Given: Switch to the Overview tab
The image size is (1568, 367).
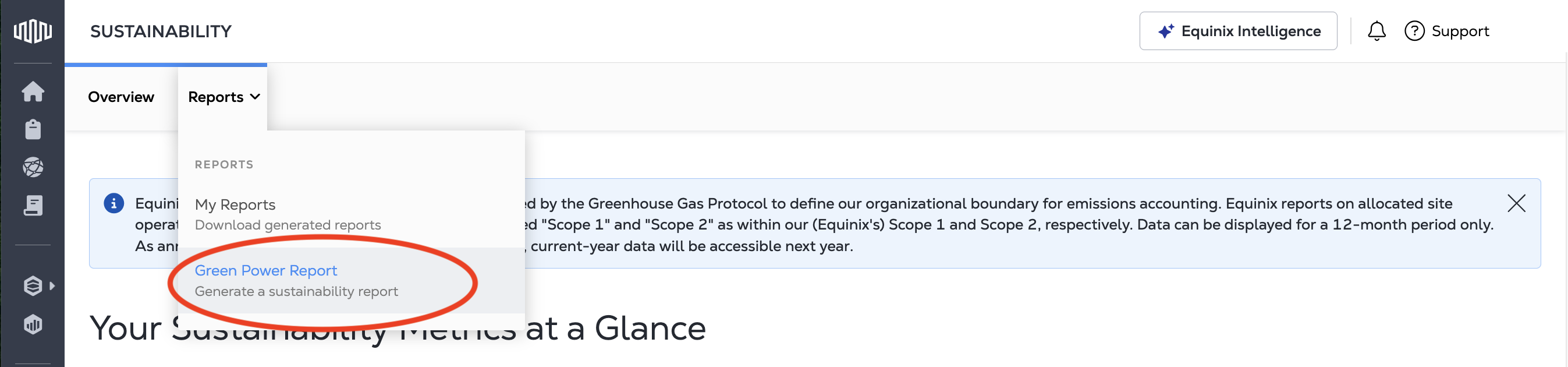Looking at the screenshot, I should [121, 97].
